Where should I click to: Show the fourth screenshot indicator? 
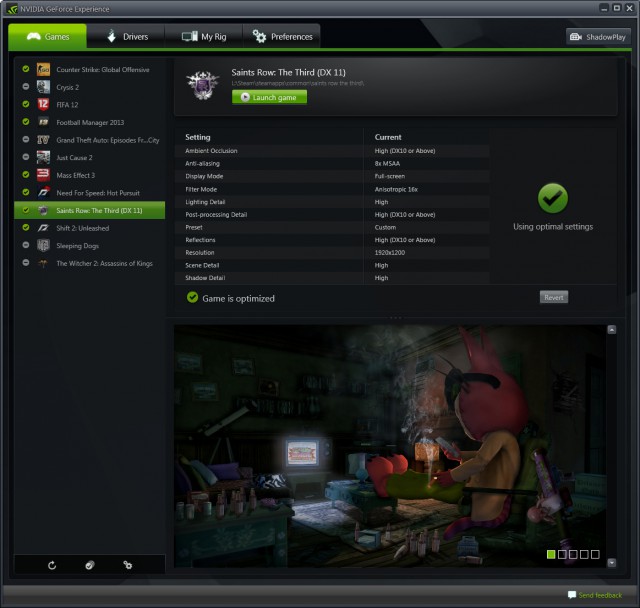(x=584, y=554)
